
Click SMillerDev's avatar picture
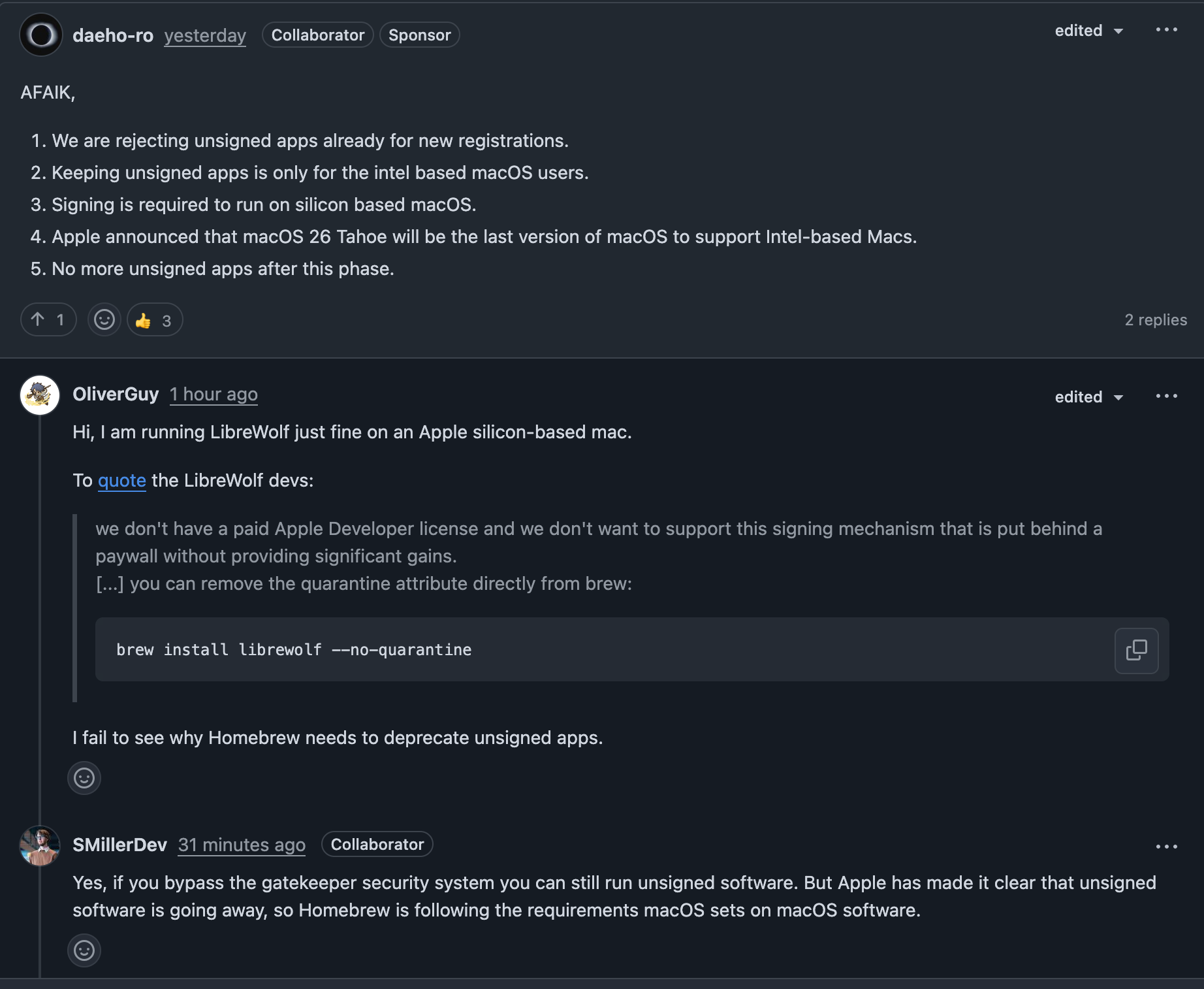(40, 845)
